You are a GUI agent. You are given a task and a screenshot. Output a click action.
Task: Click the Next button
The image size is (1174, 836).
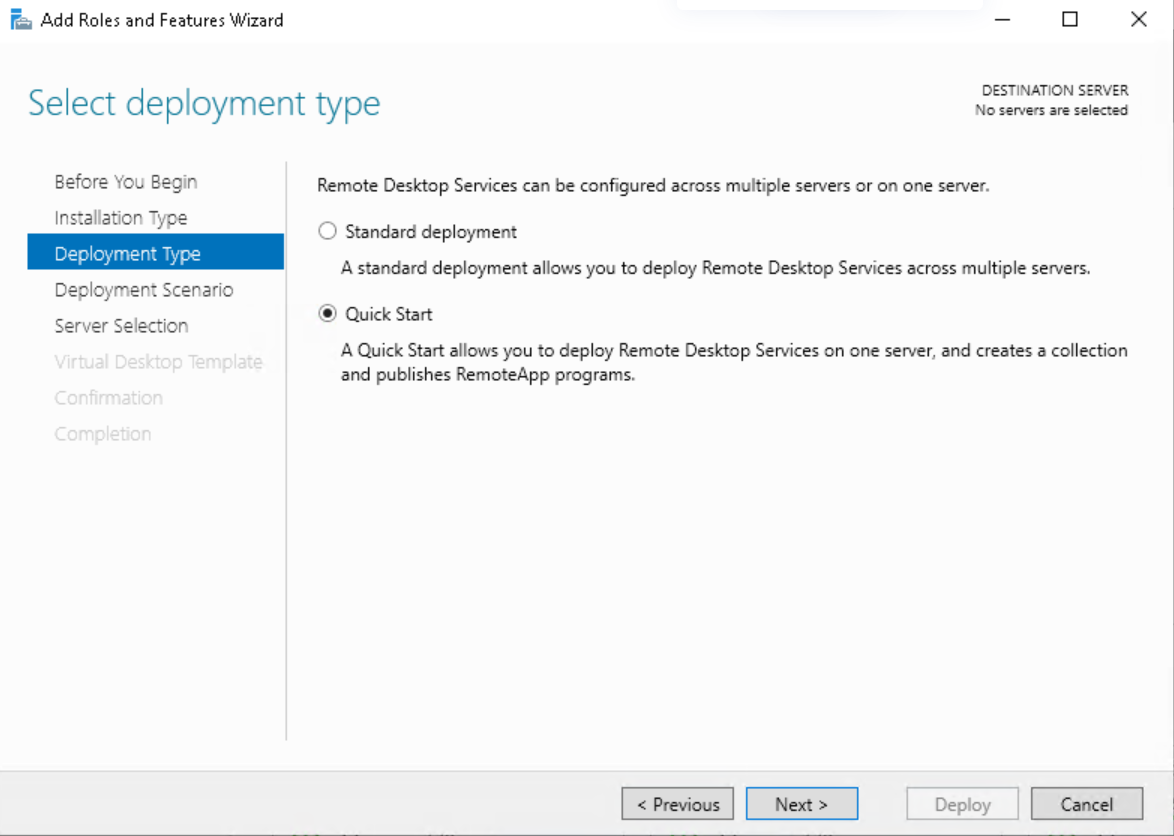802,803
